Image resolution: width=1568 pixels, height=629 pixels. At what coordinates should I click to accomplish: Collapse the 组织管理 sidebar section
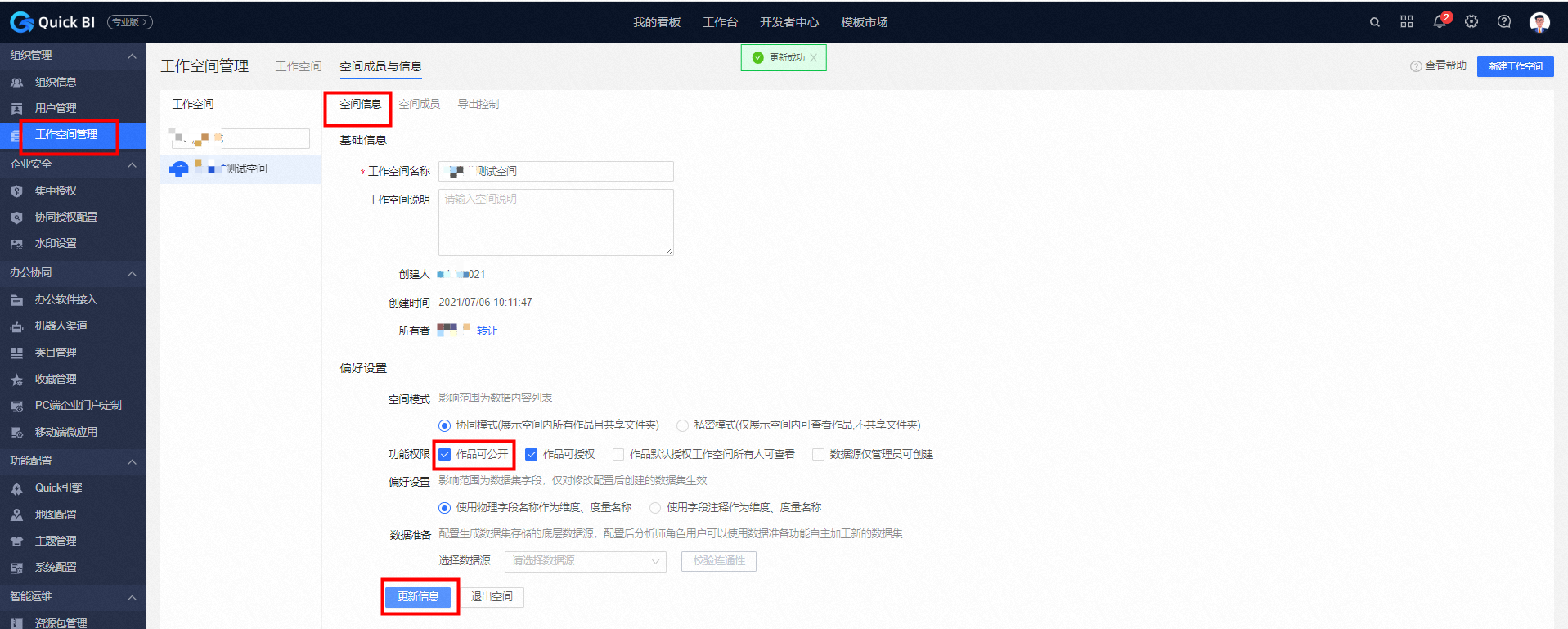click(x=132, y=56)
